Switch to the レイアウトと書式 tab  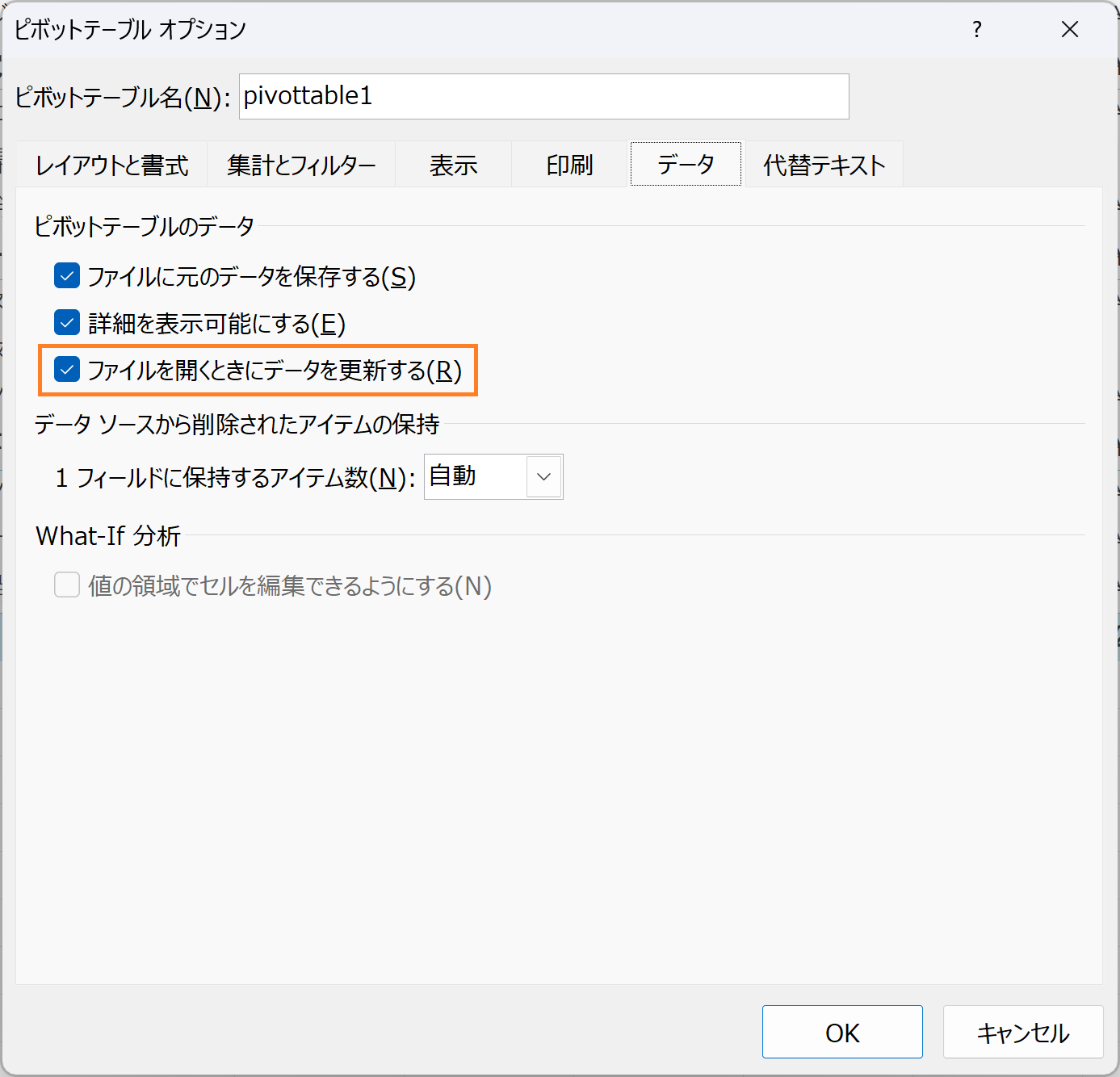(111, 165)
